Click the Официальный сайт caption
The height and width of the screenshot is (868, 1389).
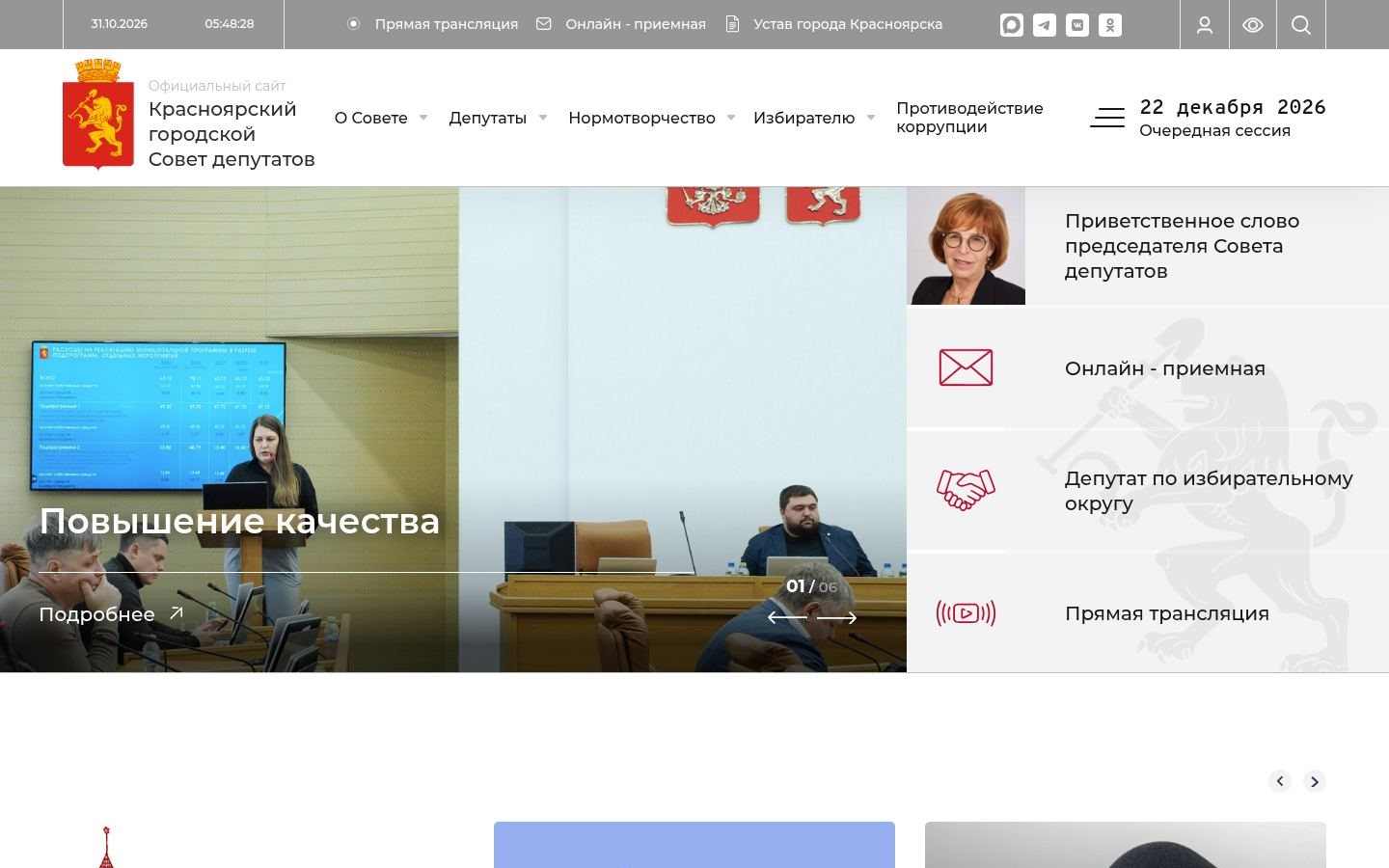coord(217,86)
